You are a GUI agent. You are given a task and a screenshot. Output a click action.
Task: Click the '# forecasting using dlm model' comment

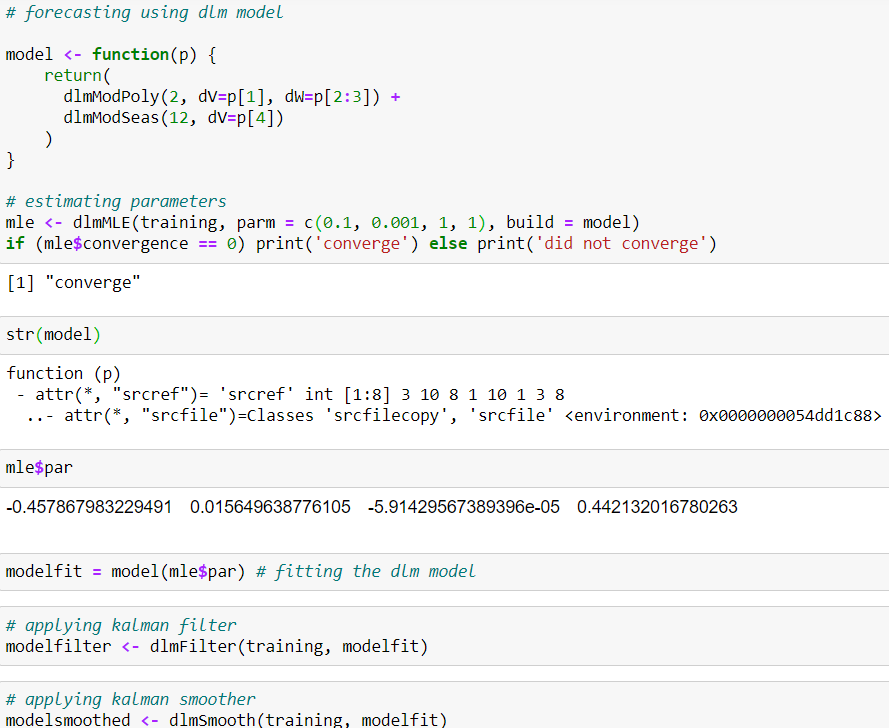click(x=144, y=12)
